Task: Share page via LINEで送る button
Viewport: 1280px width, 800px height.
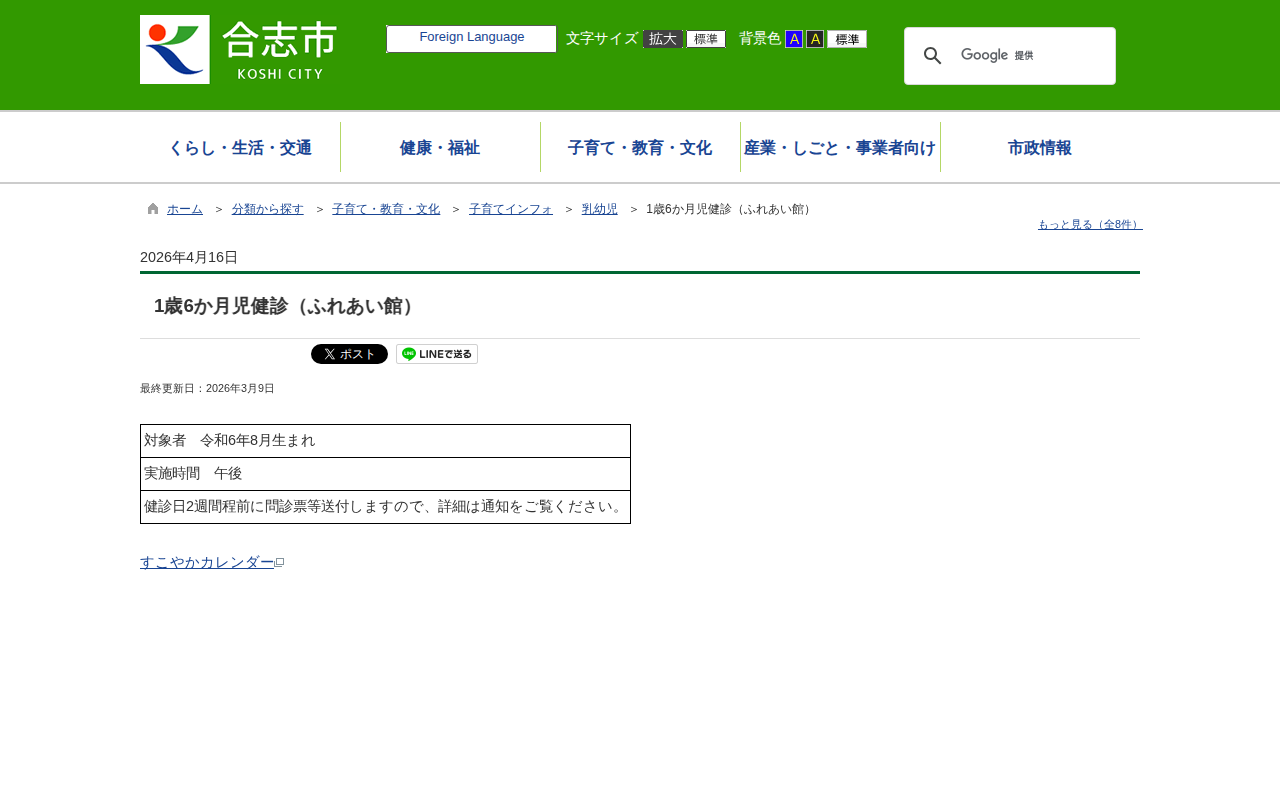Action: (437, 354)
